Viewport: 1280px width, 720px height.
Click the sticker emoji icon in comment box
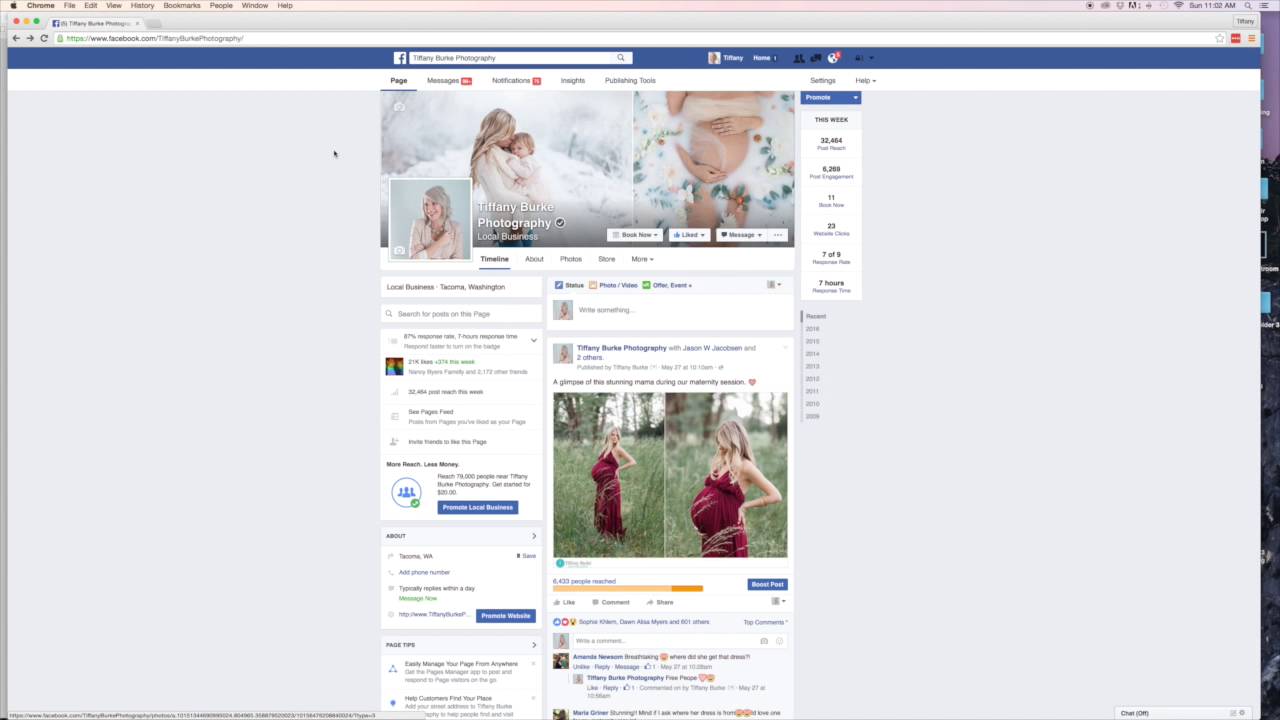tap(779, 641)
